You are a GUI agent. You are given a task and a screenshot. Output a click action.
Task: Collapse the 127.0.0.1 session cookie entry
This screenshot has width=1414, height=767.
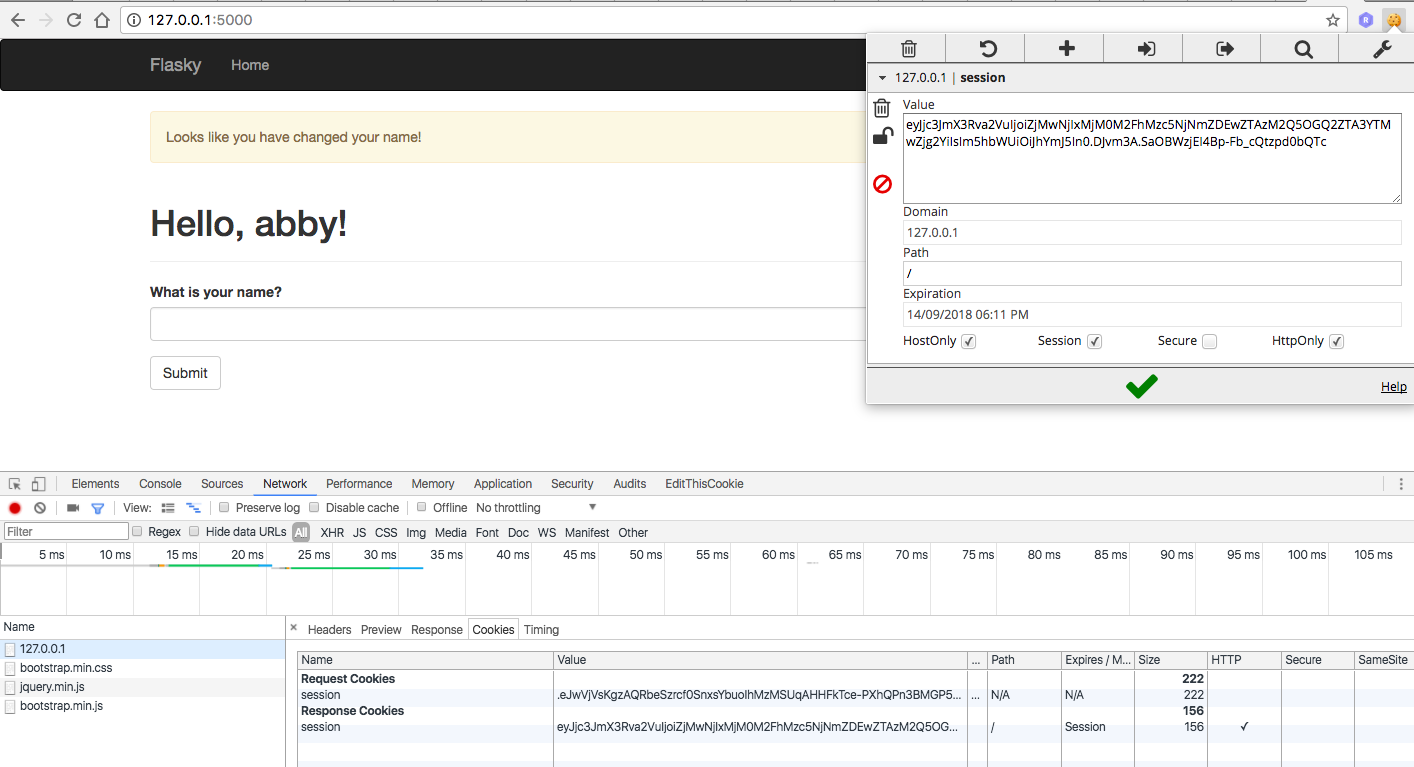click(882, 78)
